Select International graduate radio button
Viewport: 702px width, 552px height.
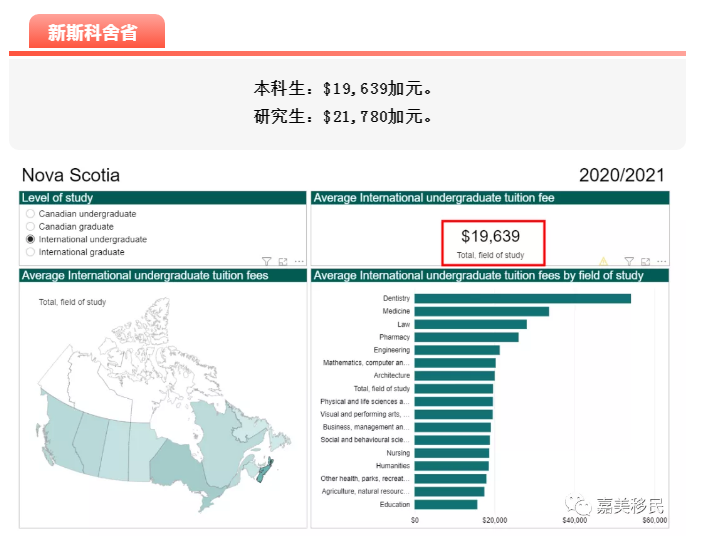pos(30,252)
